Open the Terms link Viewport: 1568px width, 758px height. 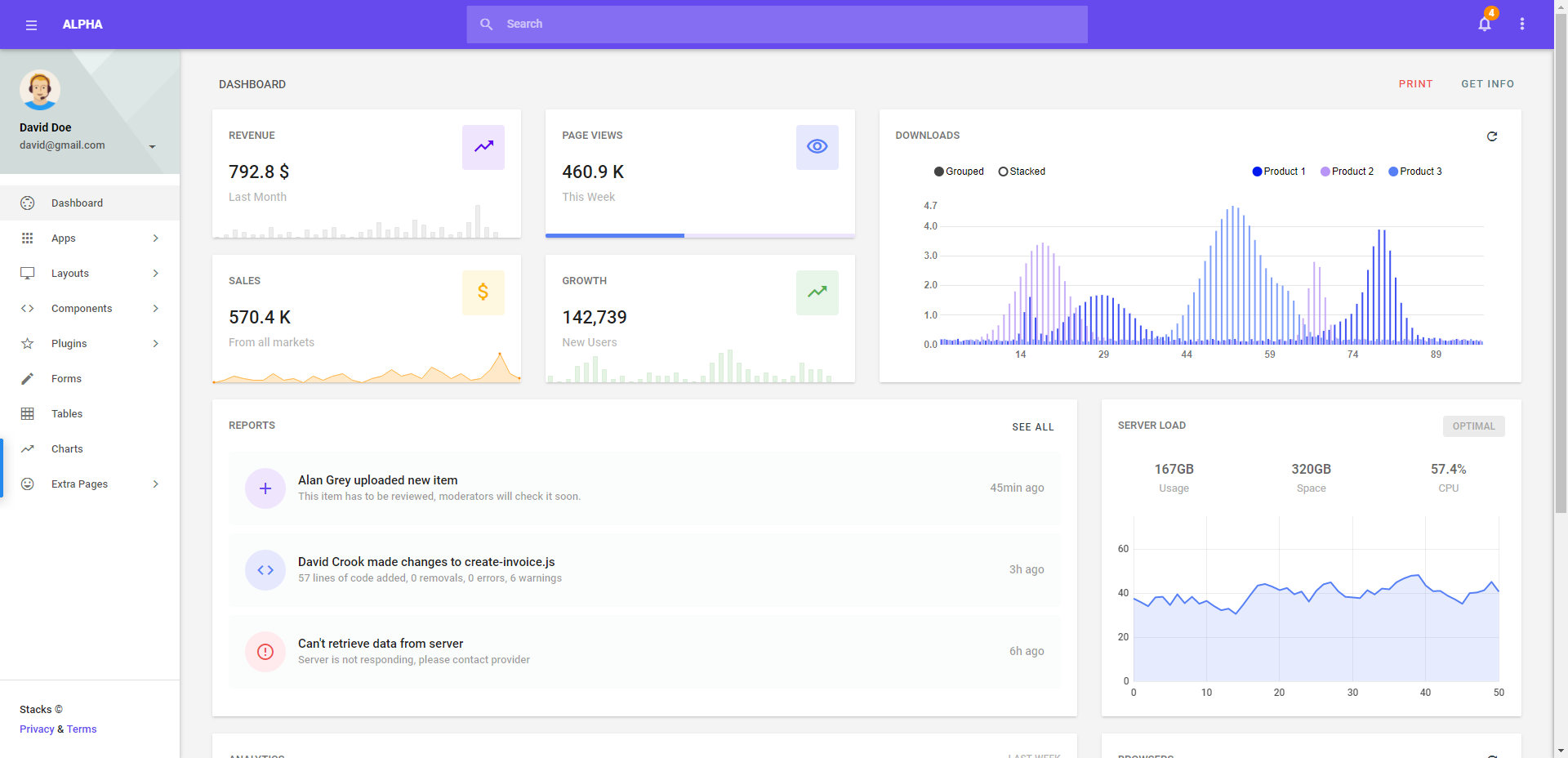pos(82,729)
